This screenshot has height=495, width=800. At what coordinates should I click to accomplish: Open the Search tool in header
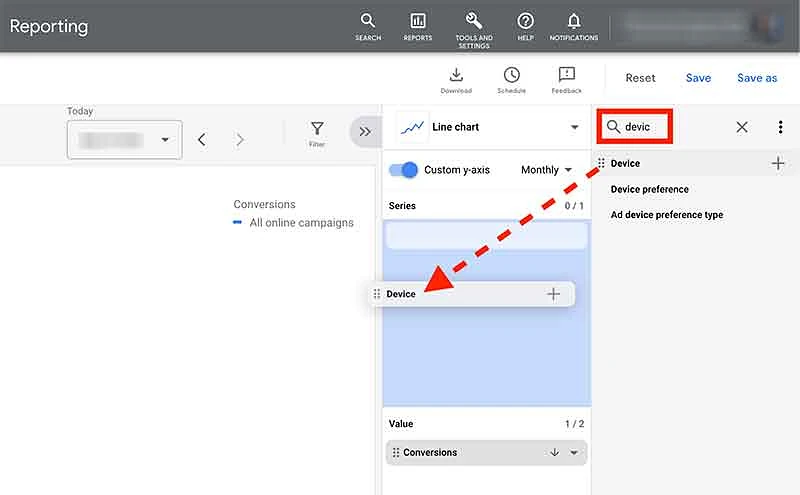(x=367, y=27)
